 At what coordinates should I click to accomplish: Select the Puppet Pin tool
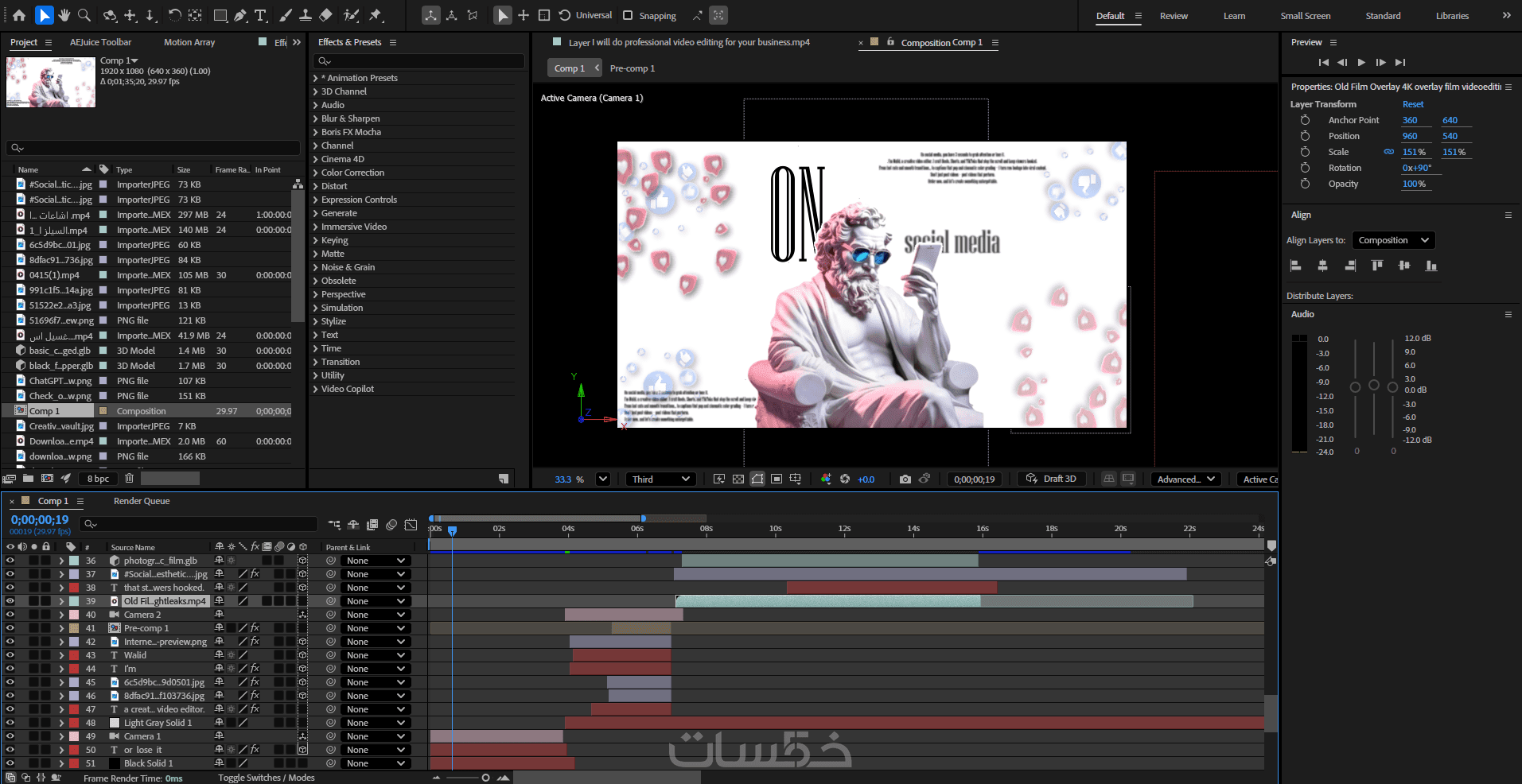pos(376,15)
